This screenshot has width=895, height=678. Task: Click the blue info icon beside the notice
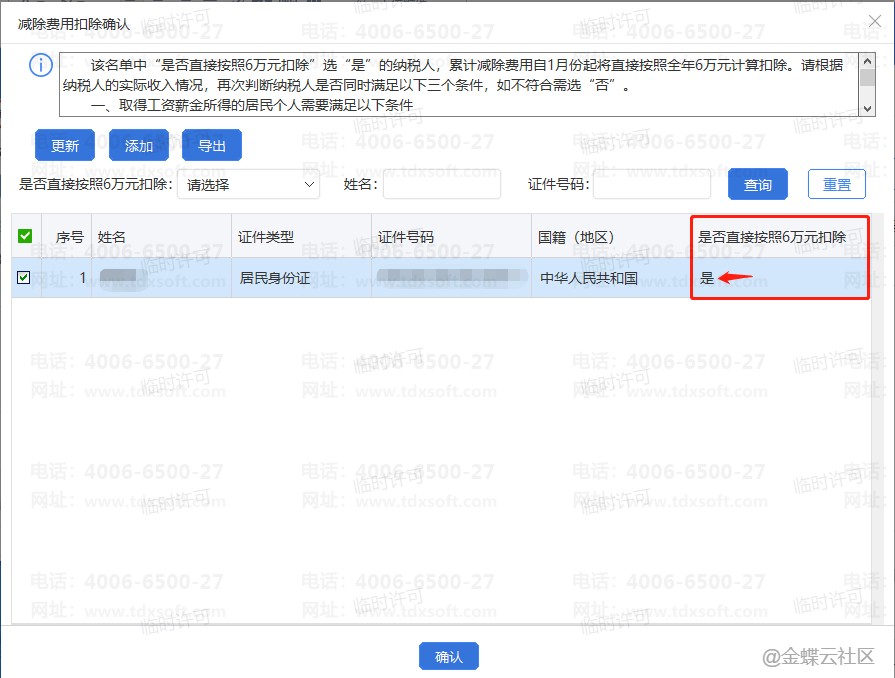coord(40,66)
